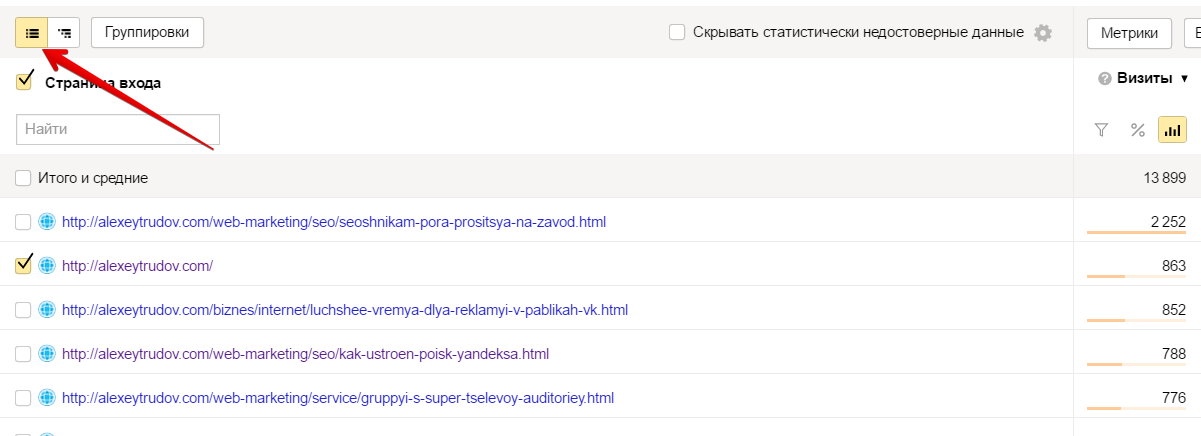Switch to tree view icon
Viewport: 1201px width, 436px height.
(x=64, y=33)
